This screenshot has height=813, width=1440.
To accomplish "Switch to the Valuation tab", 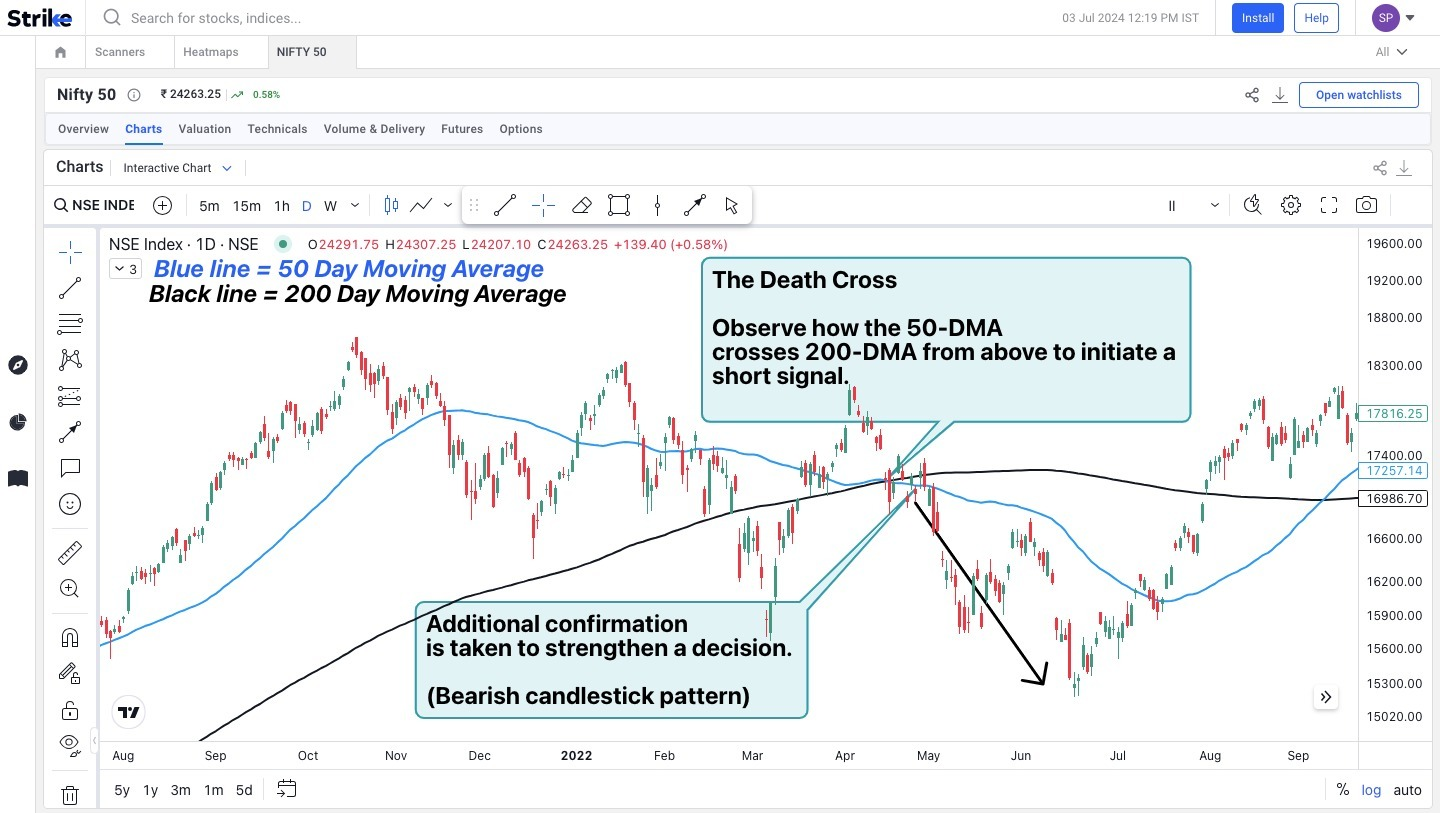I will tap(205, 129).
